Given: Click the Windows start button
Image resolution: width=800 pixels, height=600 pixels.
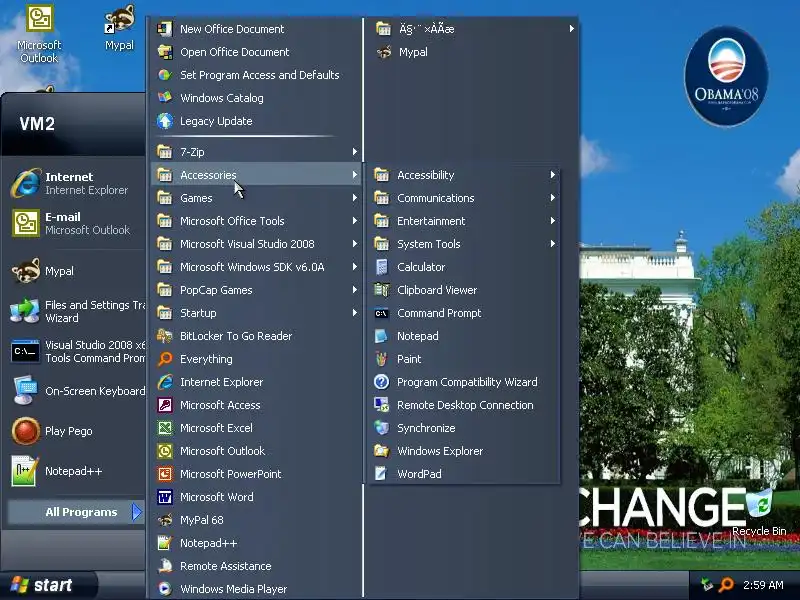Looking at the screenshot, I should [x=47, y=585].
